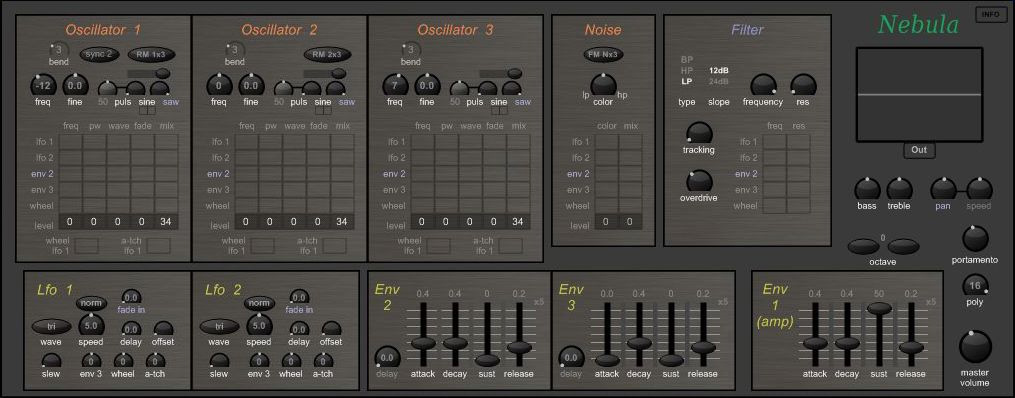Click Oscillator 1 waveform slider switch
Screen dimensions: 1015x398
coord(148,73)
